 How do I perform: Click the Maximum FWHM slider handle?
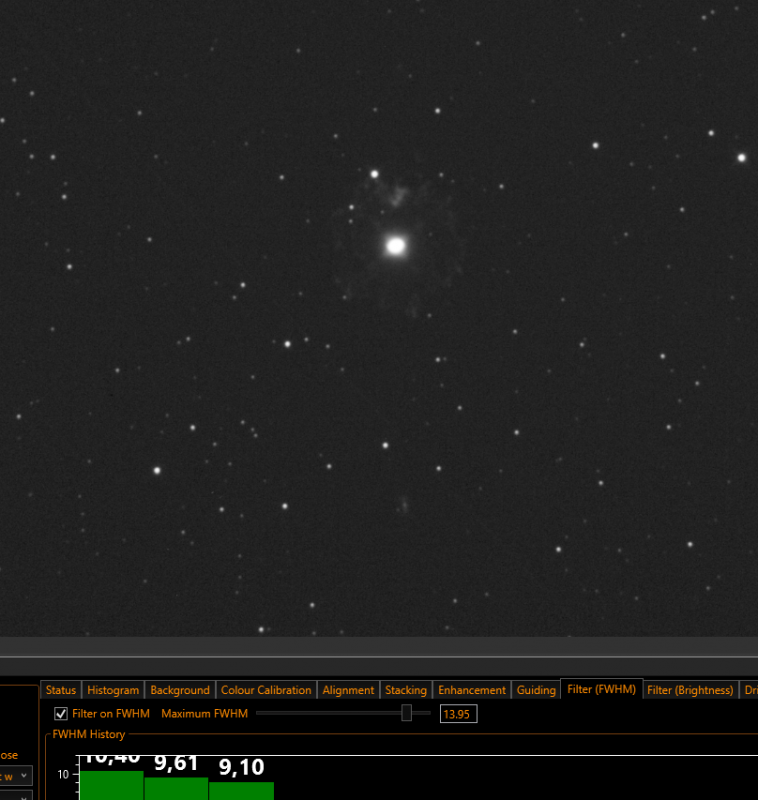[x=407, y=713]
